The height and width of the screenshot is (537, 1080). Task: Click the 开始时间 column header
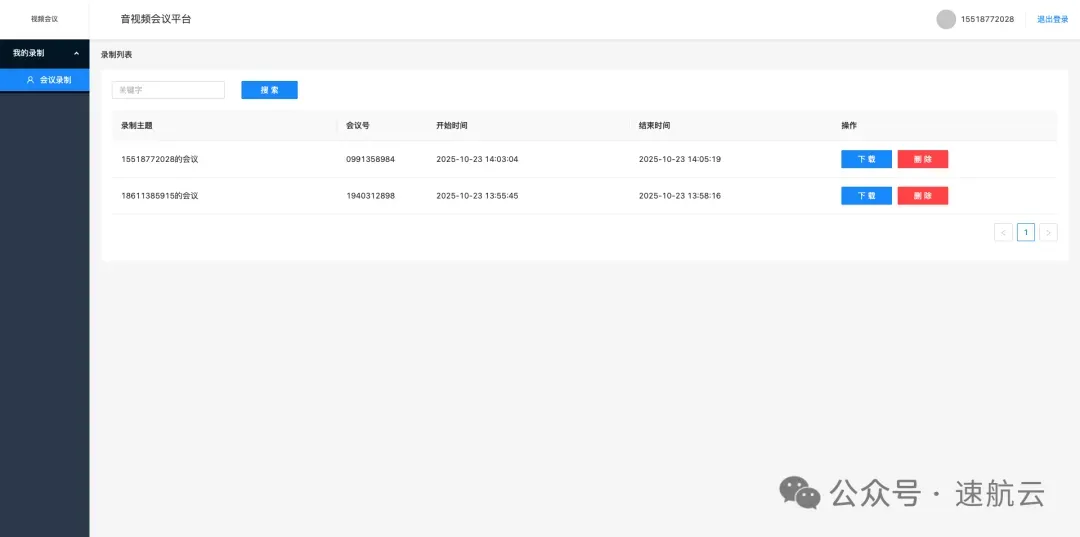tap(451, 126)
